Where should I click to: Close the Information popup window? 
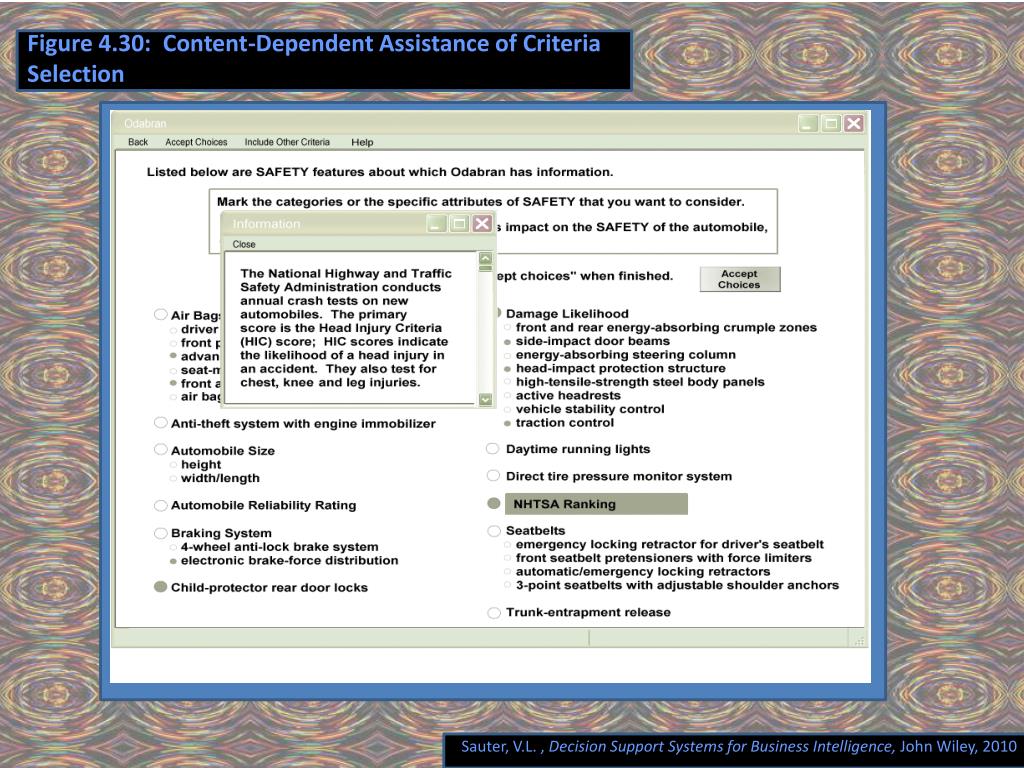pyautogui.click(x=482, y=223)
